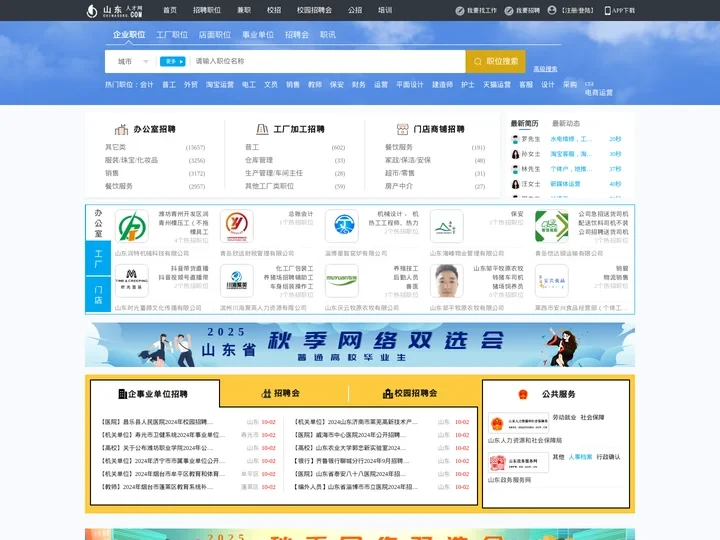
Task: Select the 招聘会 search tab
Action: (297, 35)
